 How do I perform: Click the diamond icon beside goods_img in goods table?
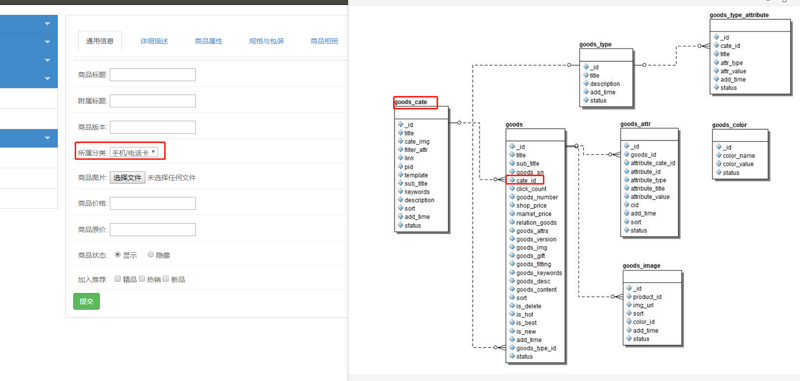(x=512, y=247)
